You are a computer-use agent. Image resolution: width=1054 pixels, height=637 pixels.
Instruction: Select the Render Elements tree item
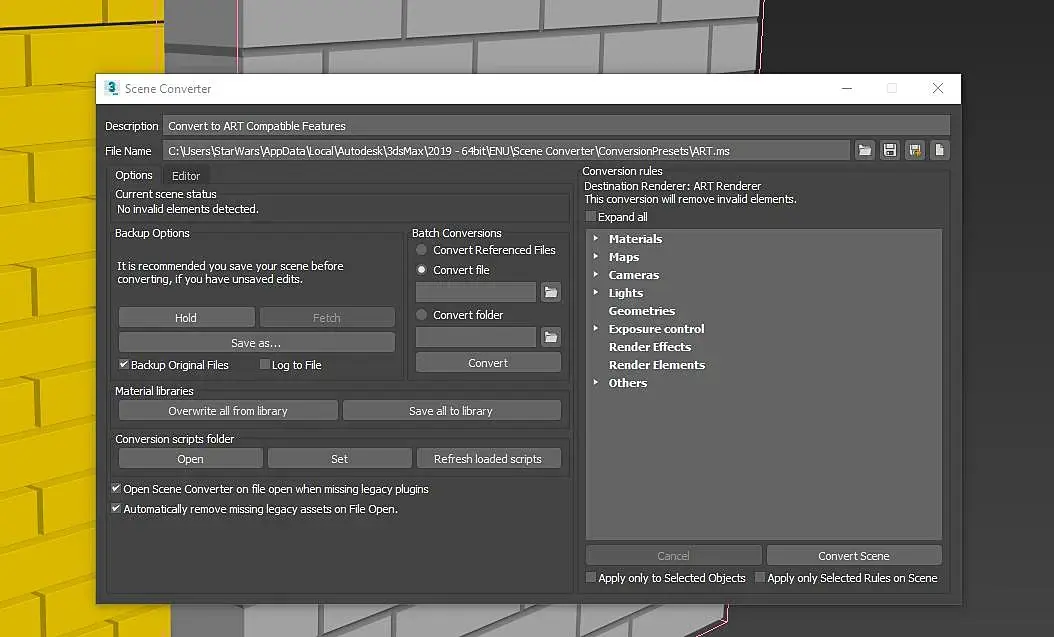point(657,365)
